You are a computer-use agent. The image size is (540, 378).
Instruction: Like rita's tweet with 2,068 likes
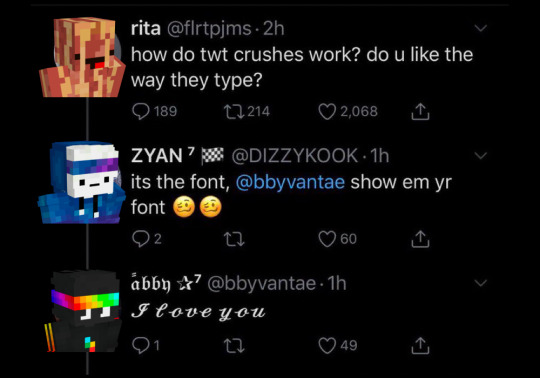(x=327, y=112)
